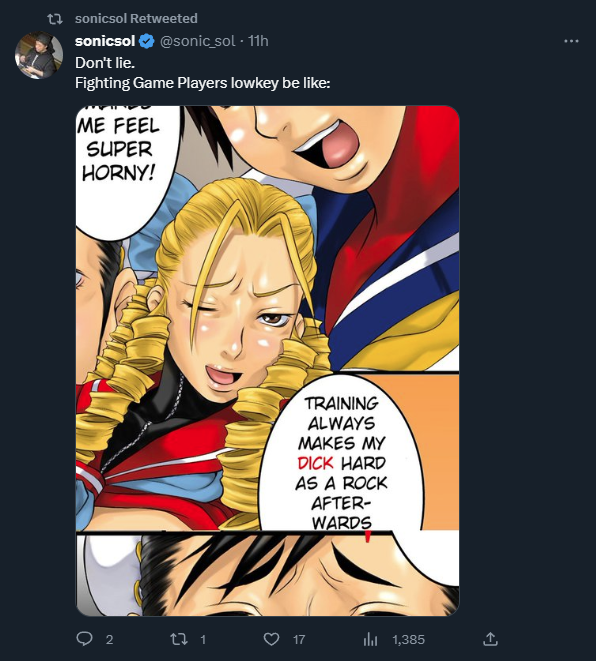Click the like count 17
This screenshot has width=596, height=661.
(x=299, y=640)
